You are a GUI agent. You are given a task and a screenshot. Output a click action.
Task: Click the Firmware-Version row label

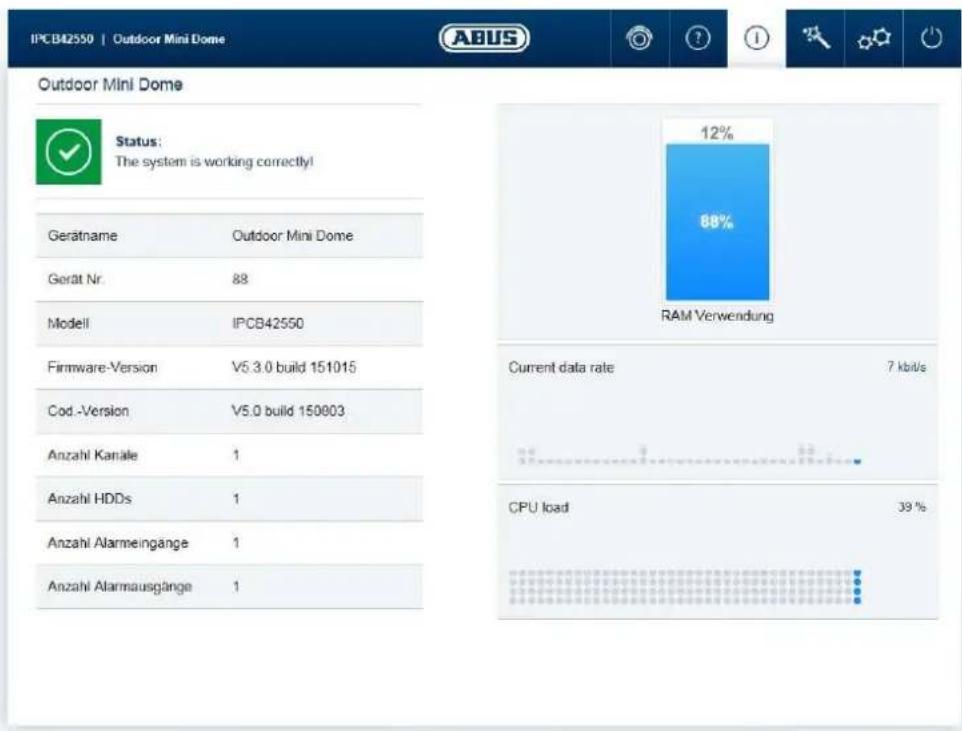click(x=102, y=367)
